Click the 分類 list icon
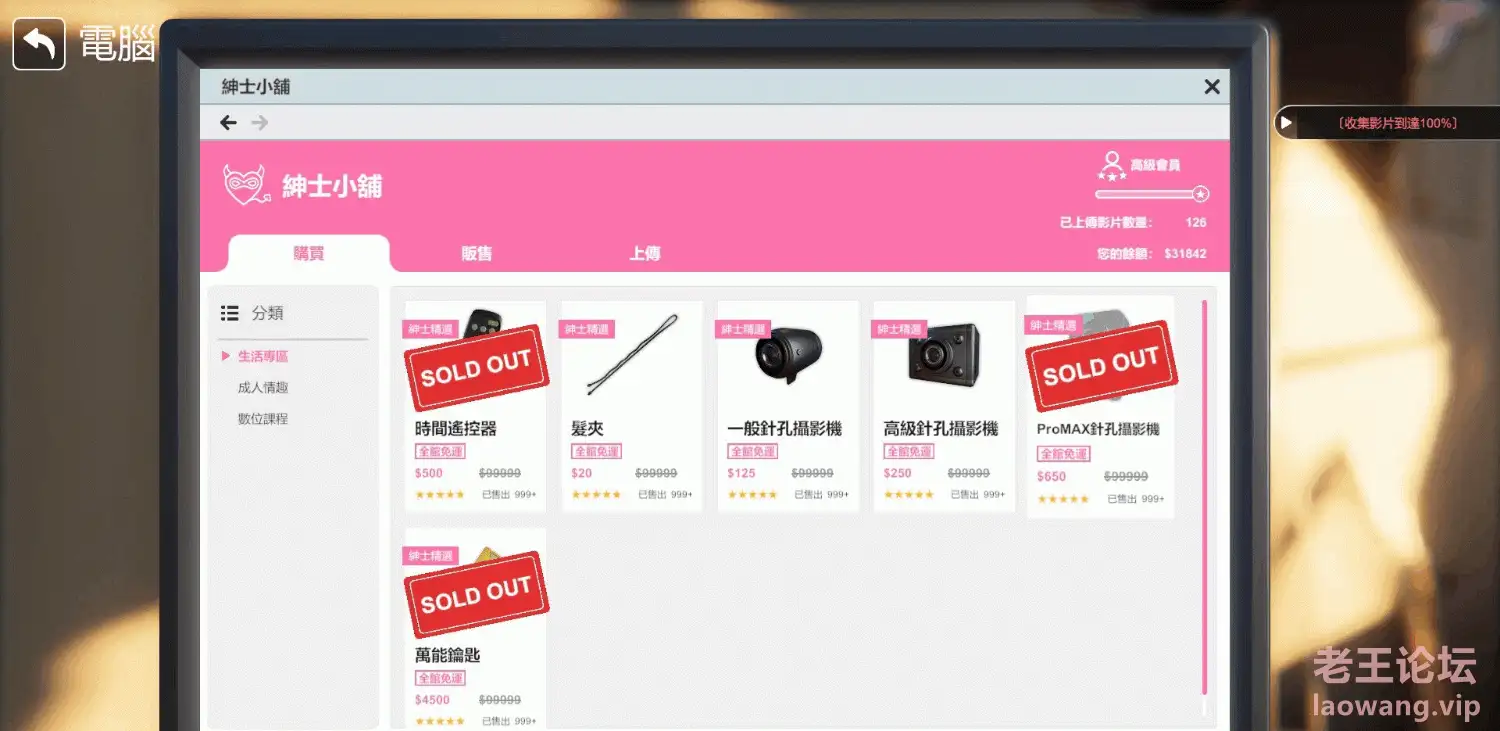 click(x=230, y=313)
